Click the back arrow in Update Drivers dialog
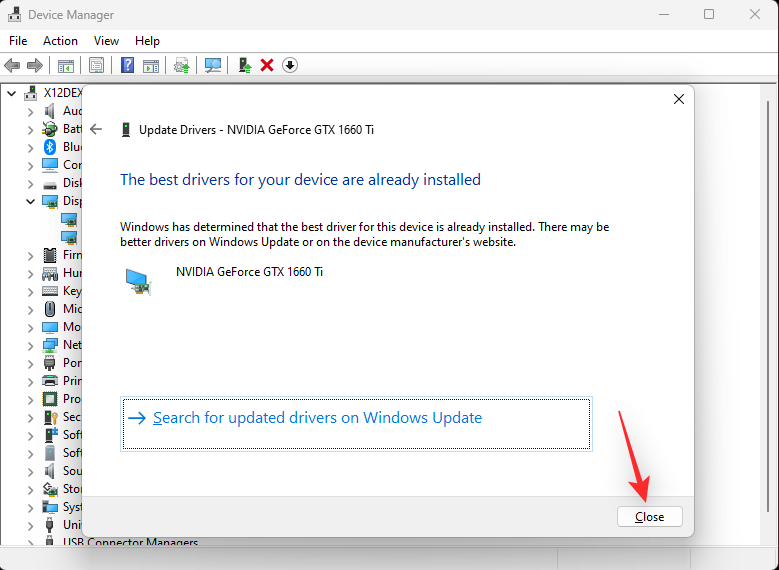Image resolution: width=779 pixels, height=570 pixels. [x=96, y=129]
